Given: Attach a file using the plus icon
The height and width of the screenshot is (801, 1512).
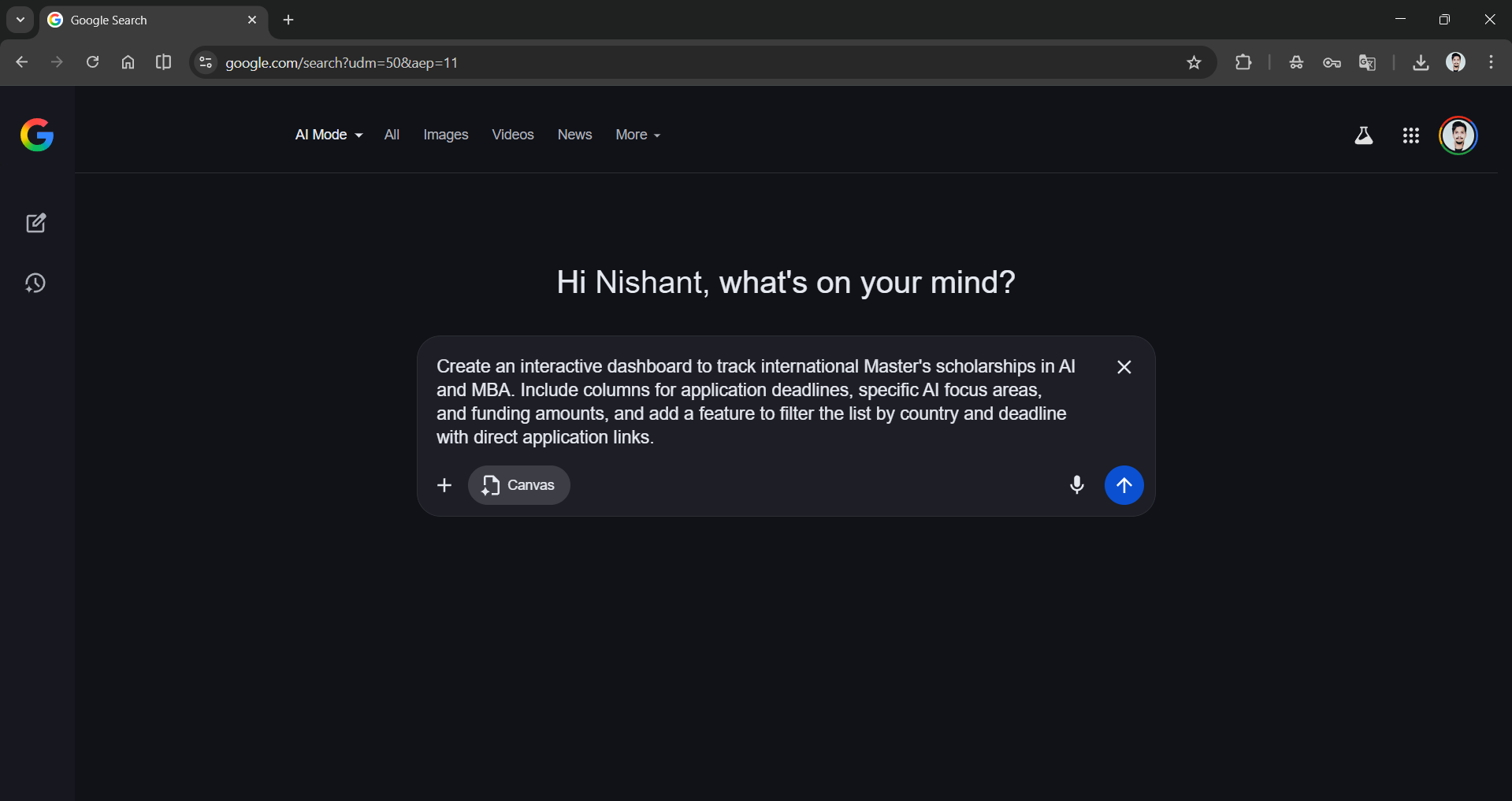Looking at the screenshot, I should (444, 485).
